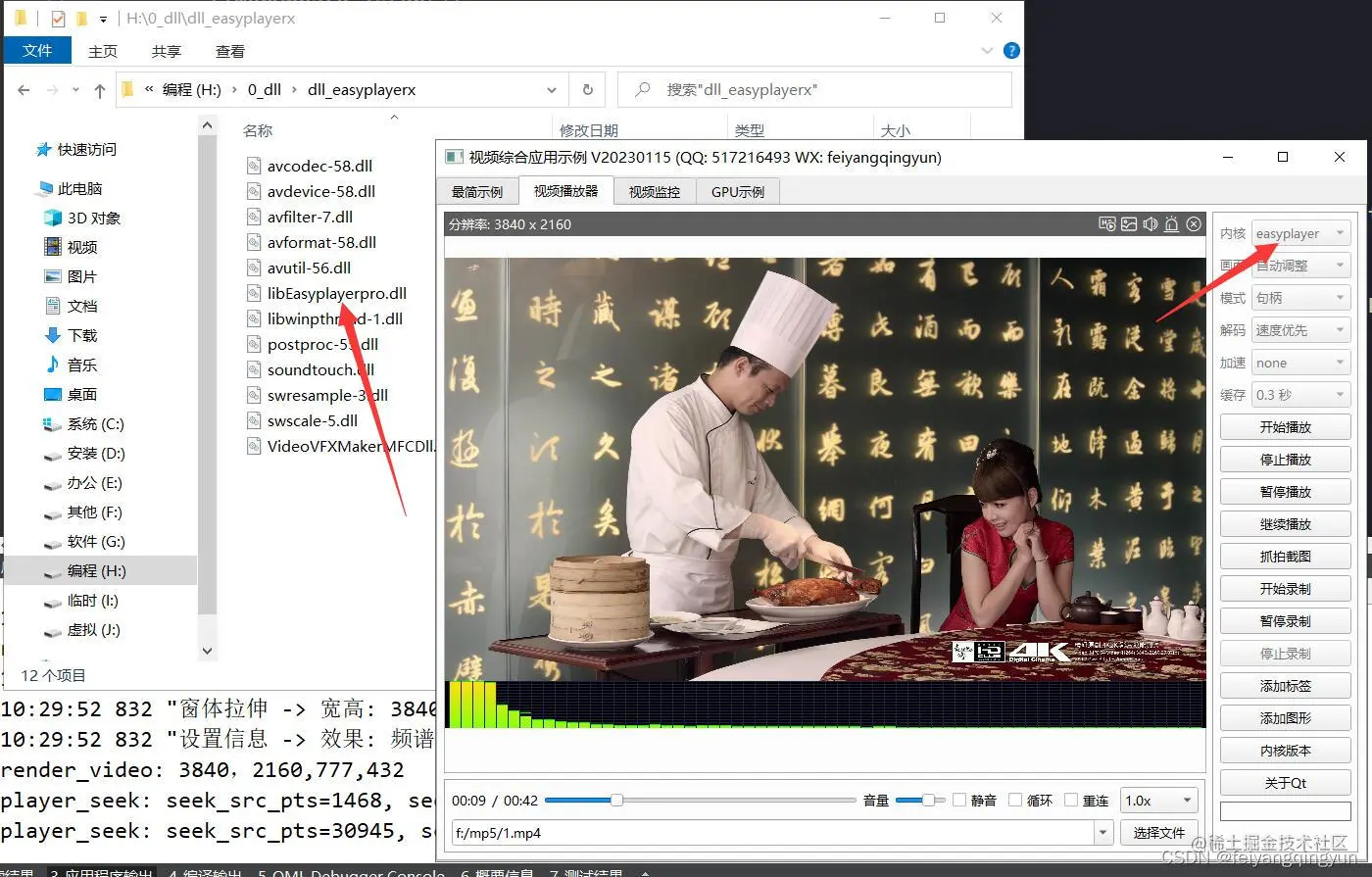Enable the 循环 loop playback checkbox
1372x877 pixels.
(x=1014, y=801)
